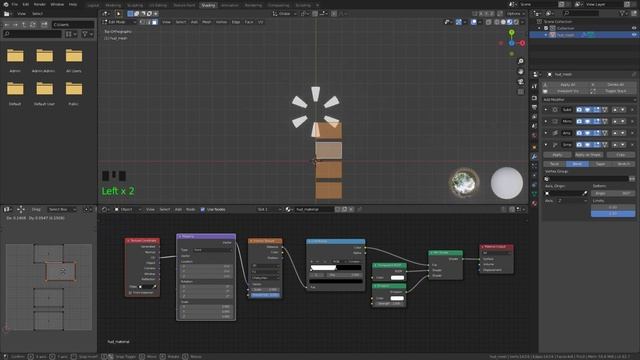
Task: Click the red X axis gizmo ball
Action: point(522,43)
